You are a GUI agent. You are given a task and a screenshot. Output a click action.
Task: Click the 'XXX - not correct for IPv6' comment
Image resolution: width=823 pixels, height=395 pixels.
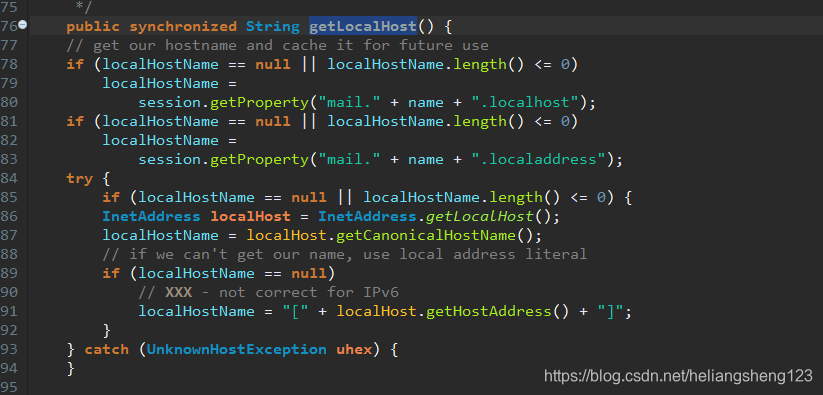click(269, 292)
